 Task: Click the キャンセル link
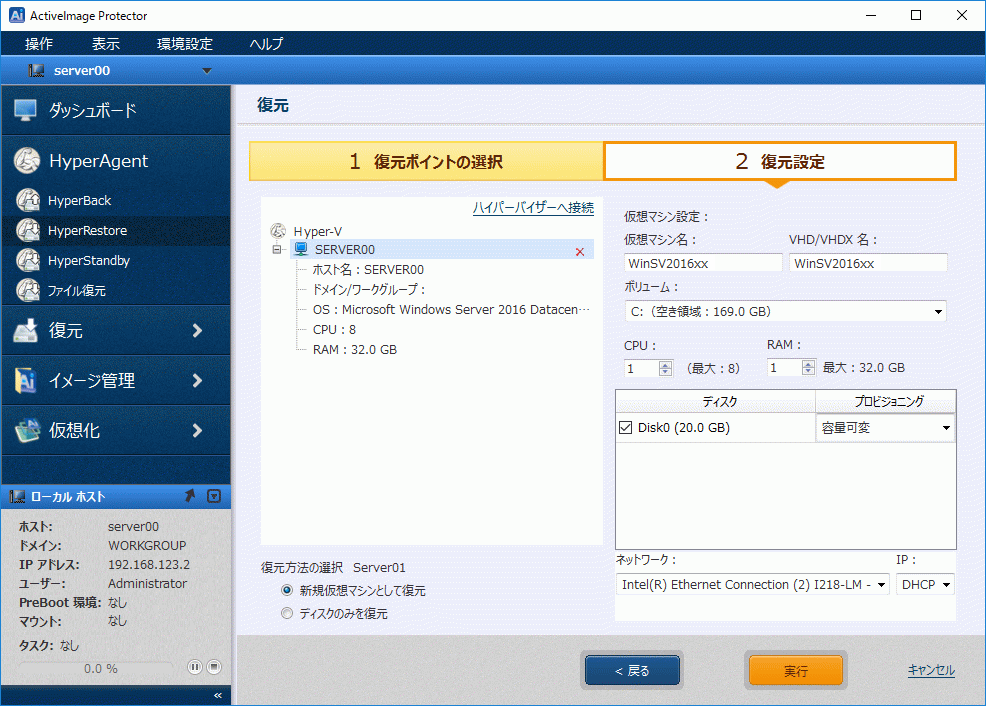click(x=931, y=670)
